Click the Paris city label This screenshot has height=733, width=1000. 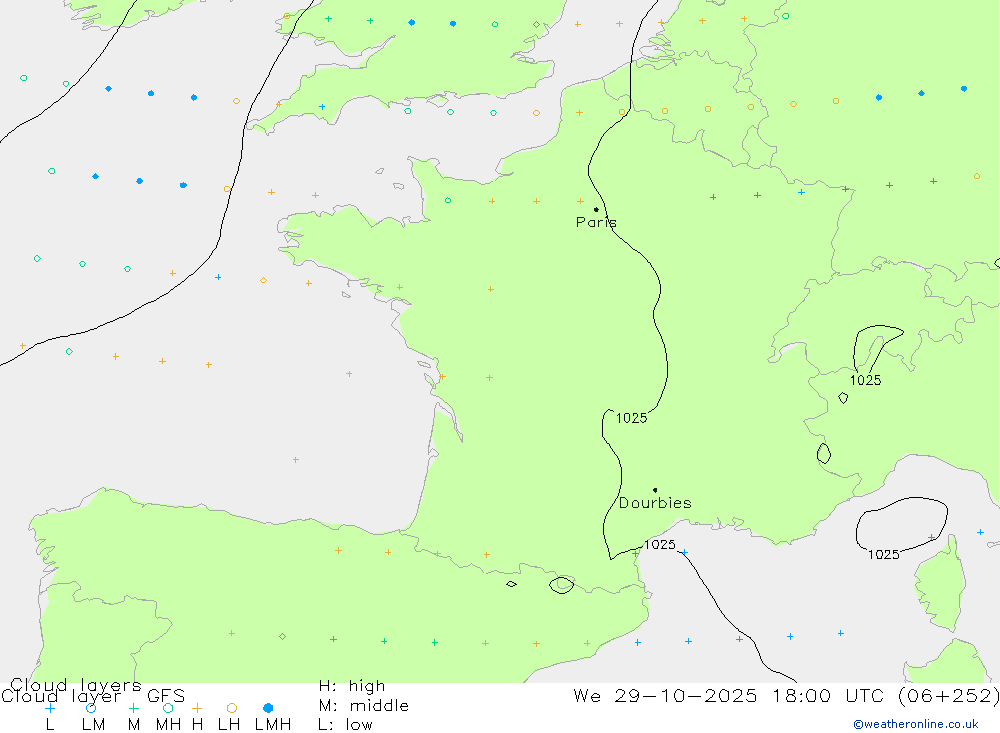(x=596, y=222)
